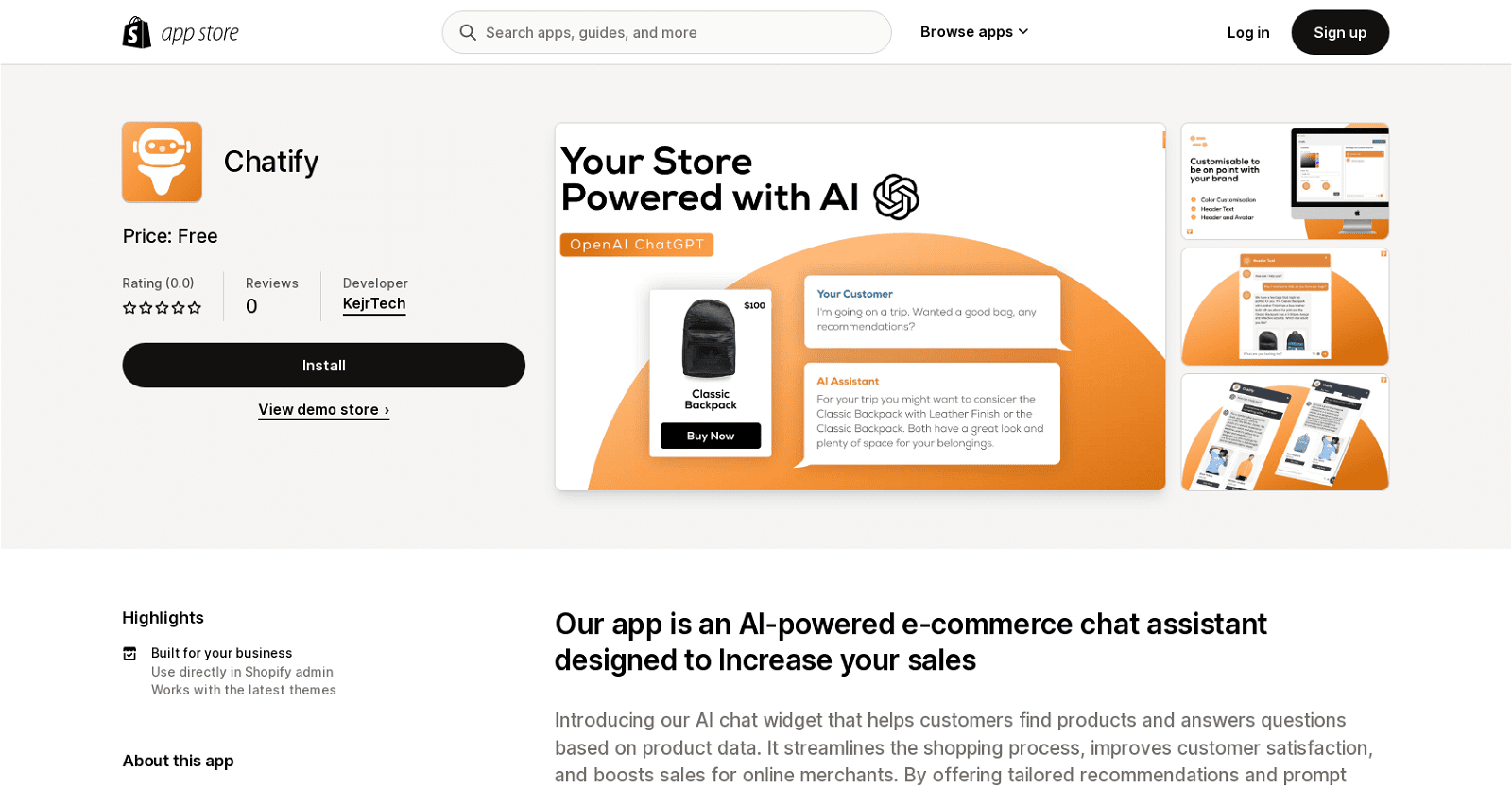This screenshot has width=1512, height=788.
Task: Click the Built for your business icon
Action: [129, 654]
